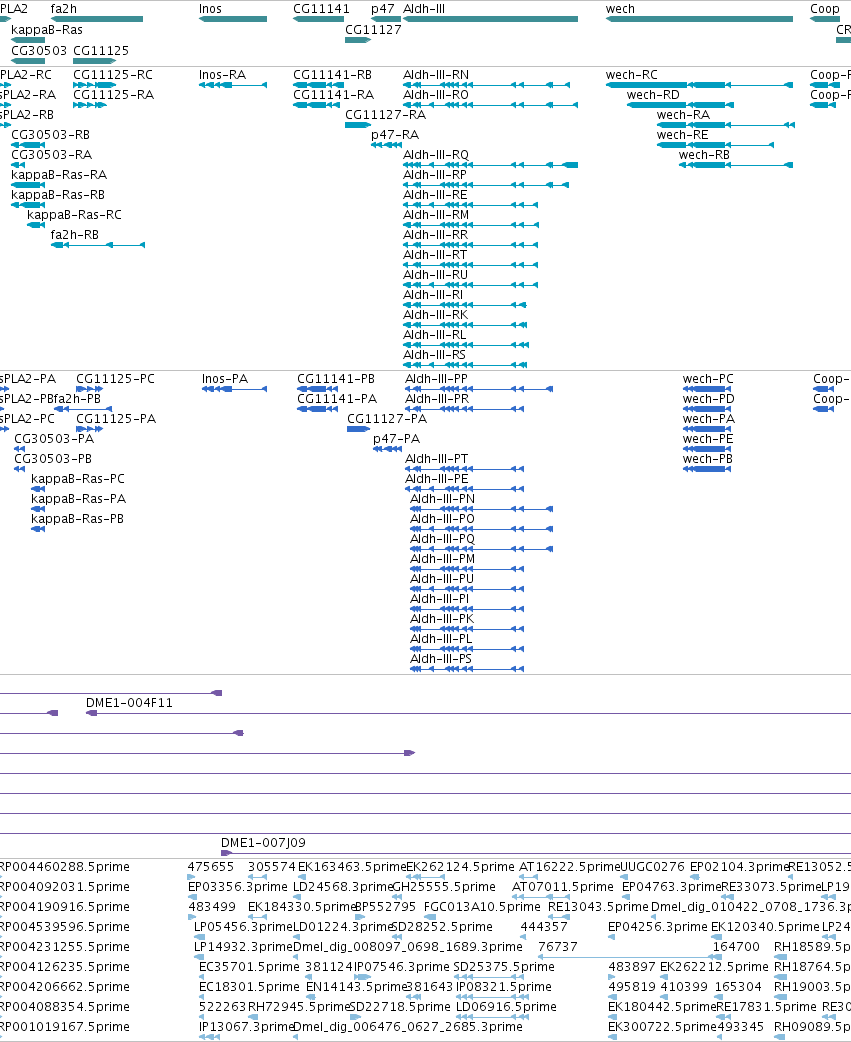The height and width of the screenshot is (1042, 851).
Task: Click the LD06916.5prime EST label
Action: coord(506,1006)
